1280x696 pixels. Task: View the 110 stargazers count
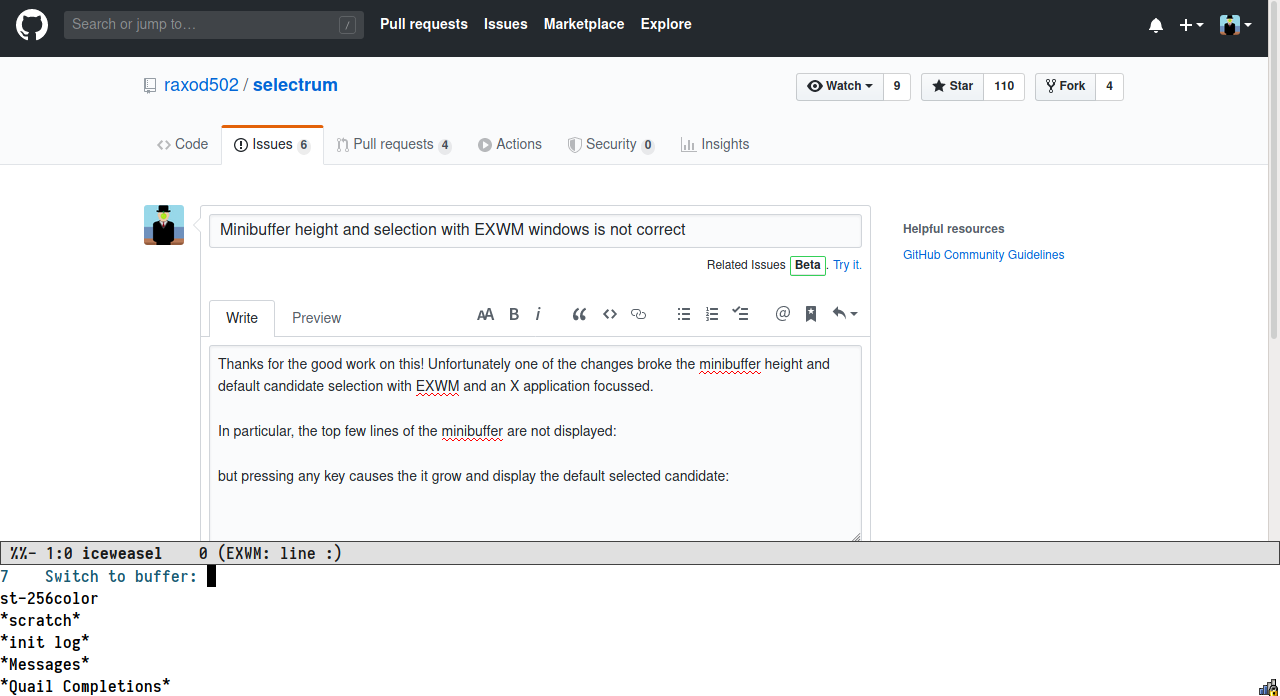pyautogui.click(x=1004, y=86)
